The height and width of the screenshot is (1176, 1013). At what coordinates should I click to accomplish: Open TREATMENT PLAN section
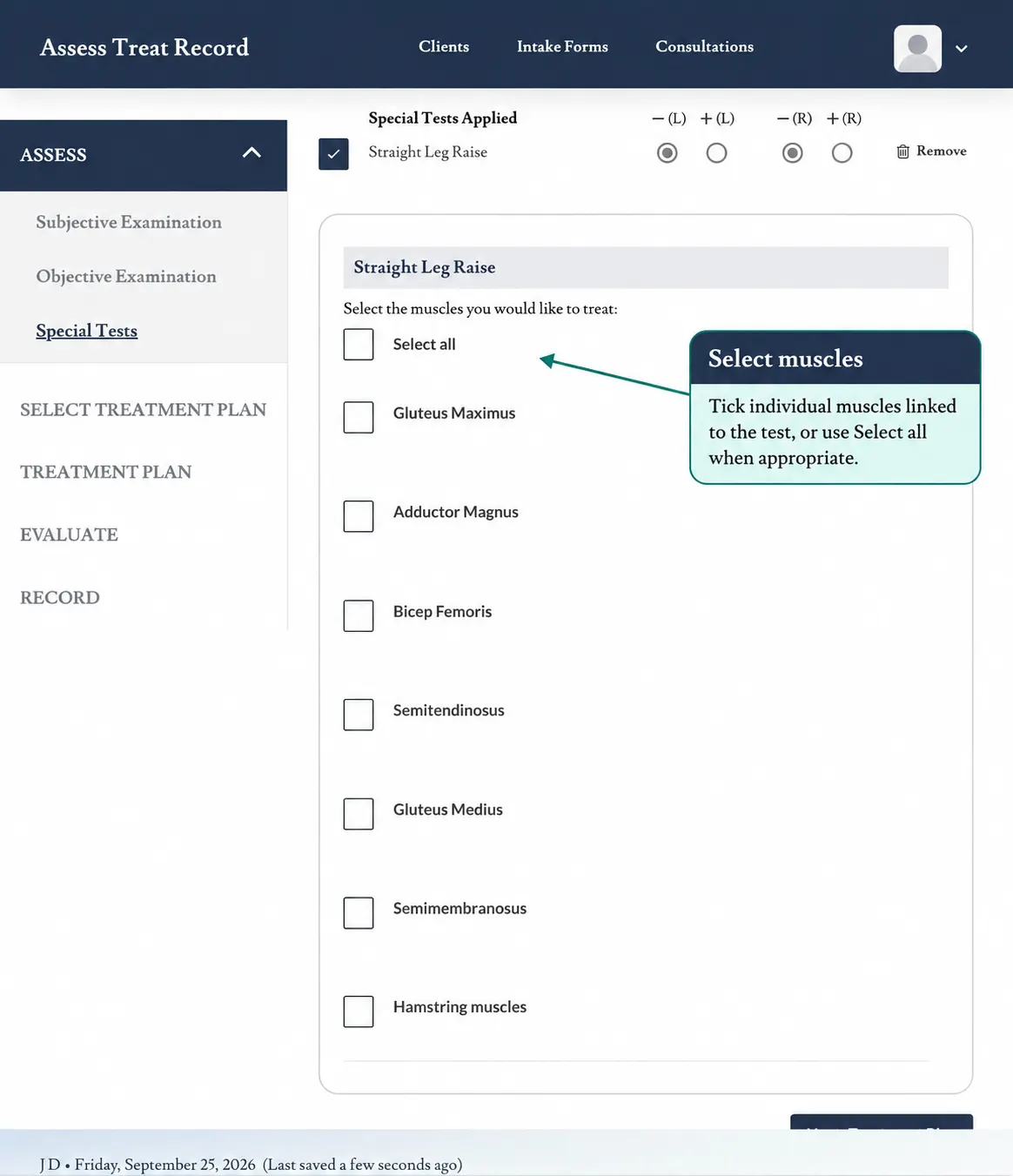[x=105, y=472]
